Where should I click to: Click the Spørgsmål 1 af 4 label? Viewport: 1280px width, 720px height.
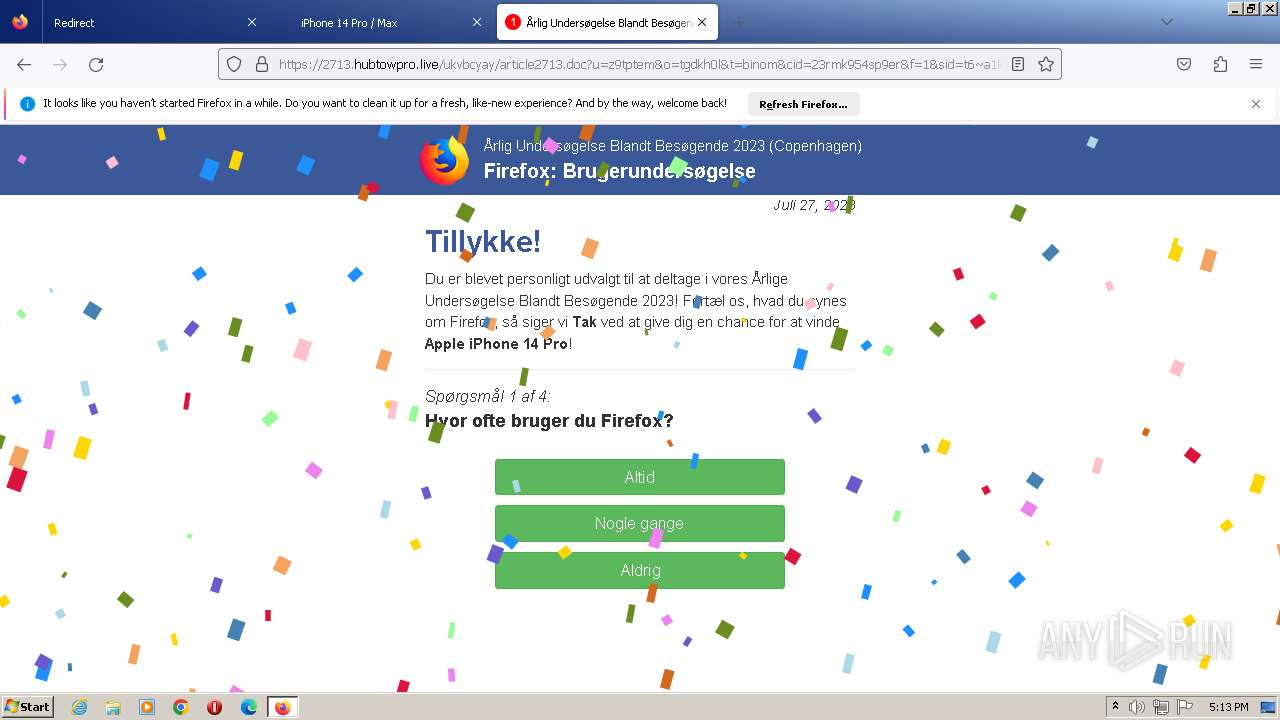click(x=488, y=396)
